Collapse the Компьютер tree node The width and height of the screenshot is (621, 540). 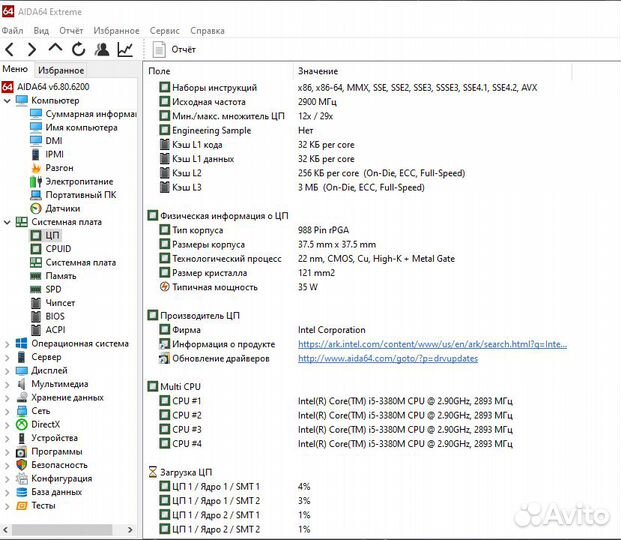(7, 101)
